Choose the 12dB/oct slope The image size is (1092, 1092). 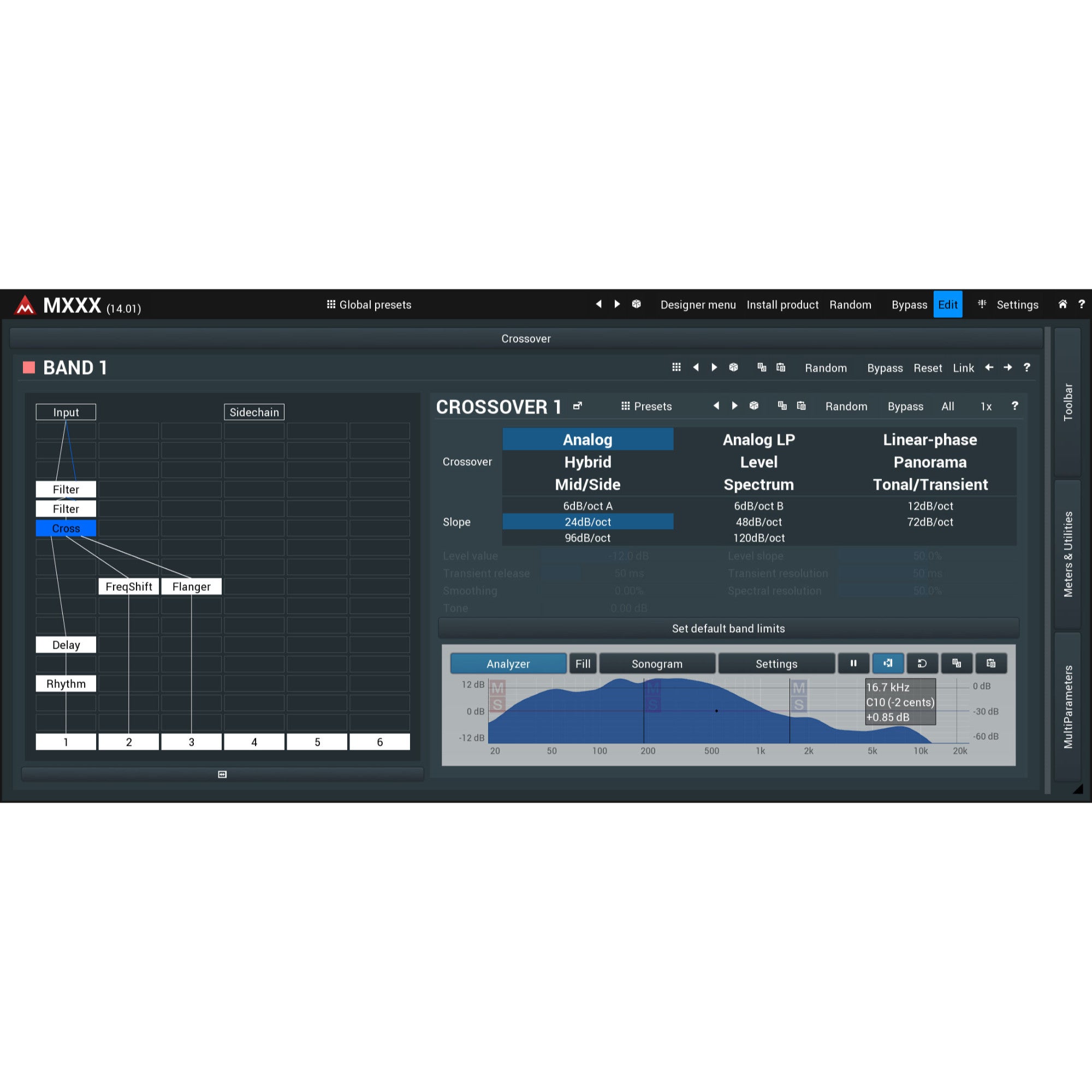[930, 506]
